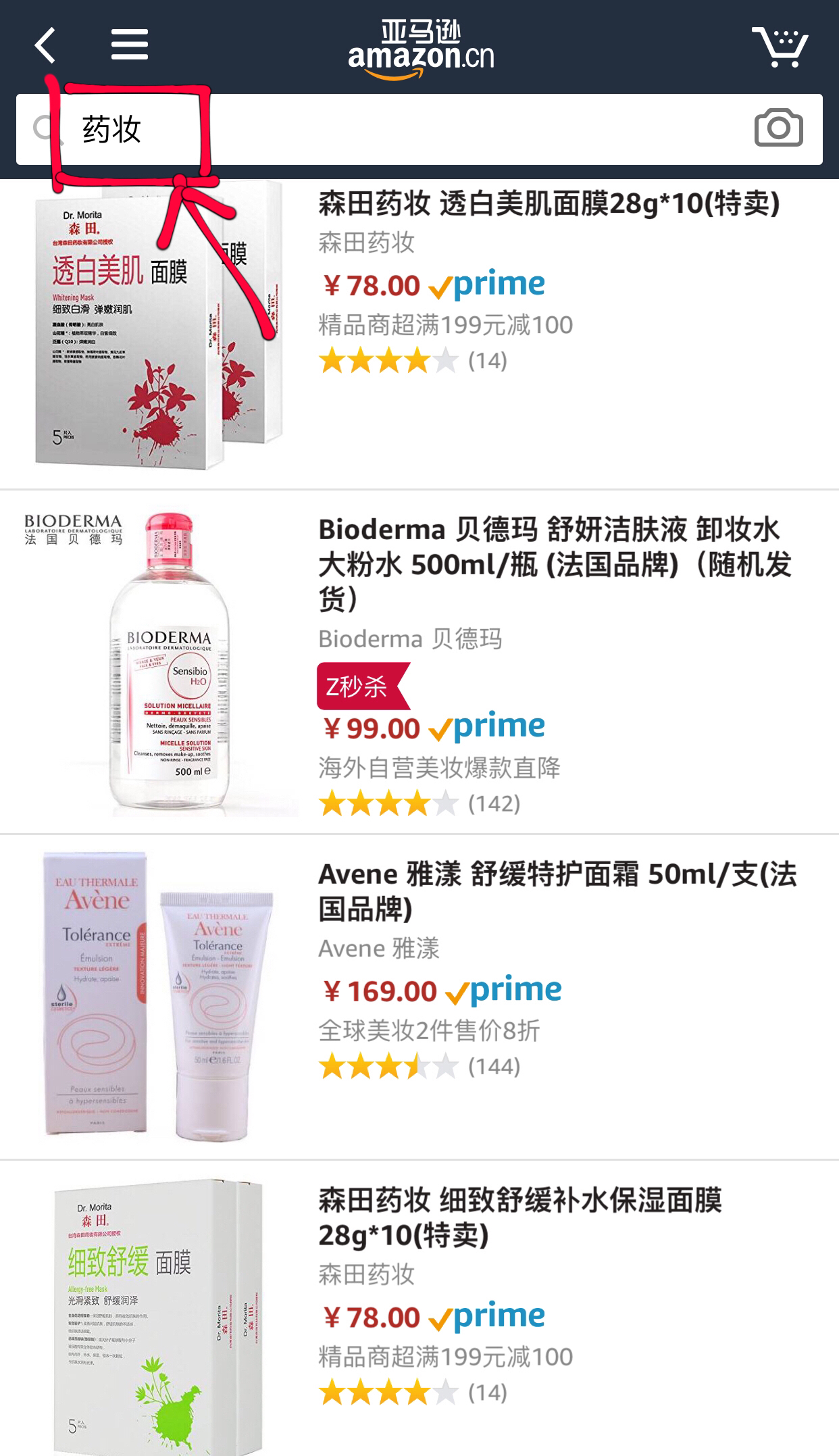
Task: View the 144 reviews for Avene
Action: (494, 1066)
